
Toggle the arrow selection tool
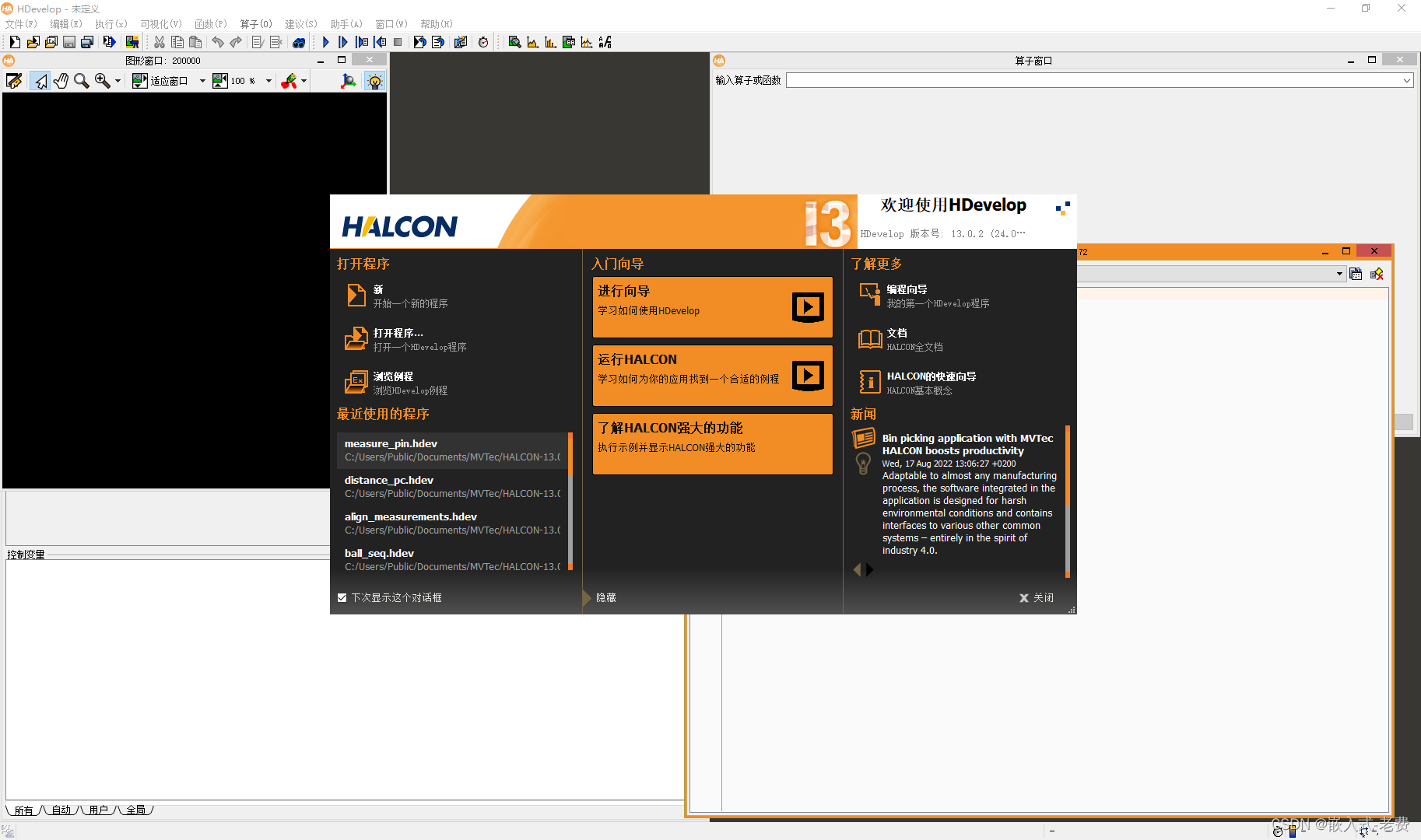(40, 81)
